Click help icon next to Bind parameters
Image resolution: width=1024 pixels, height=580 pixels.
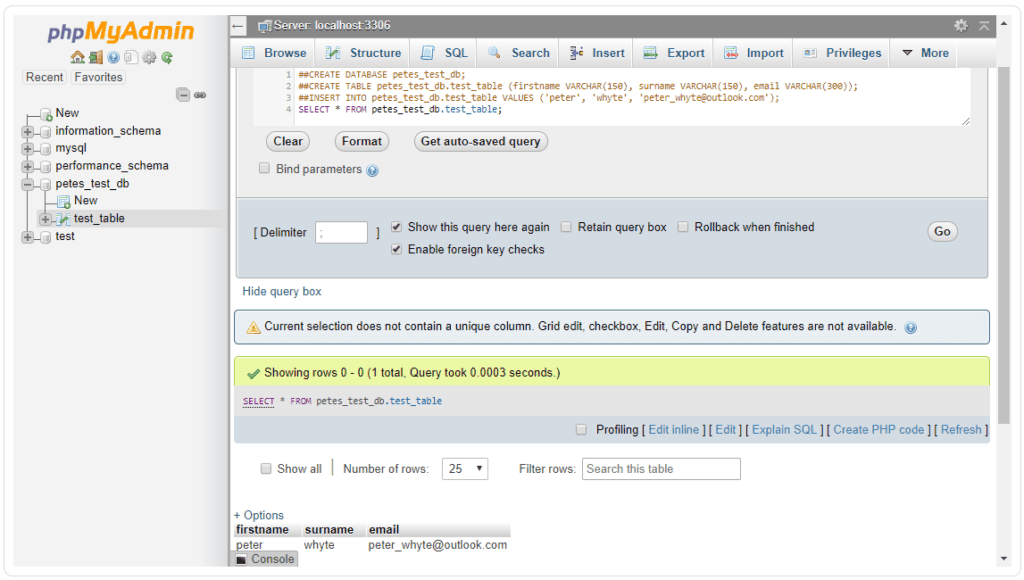coord(372,170)
